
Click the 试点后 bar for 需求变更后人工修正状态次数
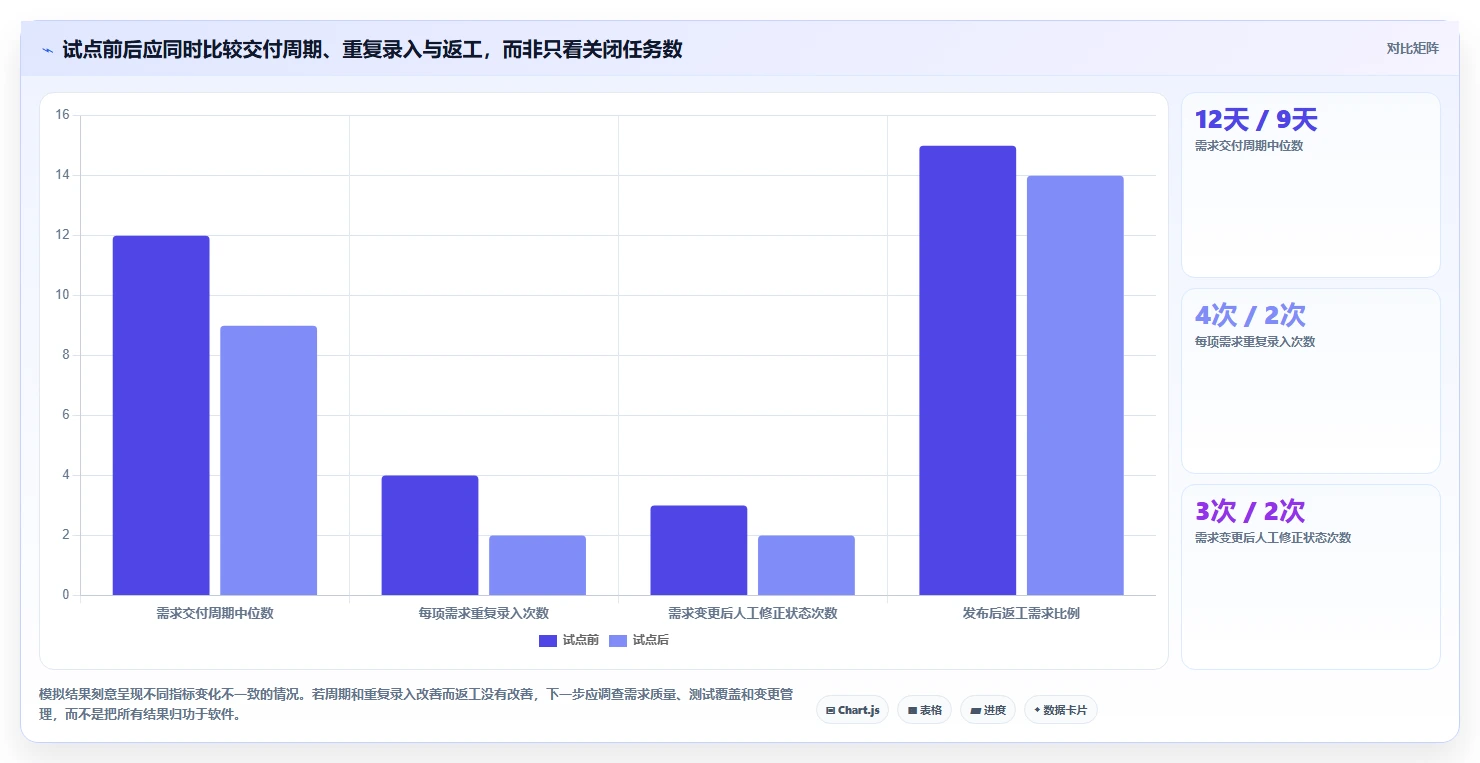[x=807, y=565]
